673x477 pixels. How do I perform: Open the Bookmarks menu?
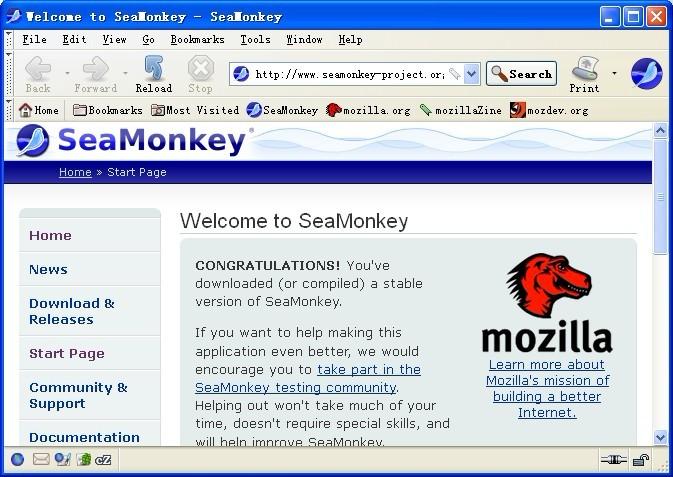click(197, 39)
